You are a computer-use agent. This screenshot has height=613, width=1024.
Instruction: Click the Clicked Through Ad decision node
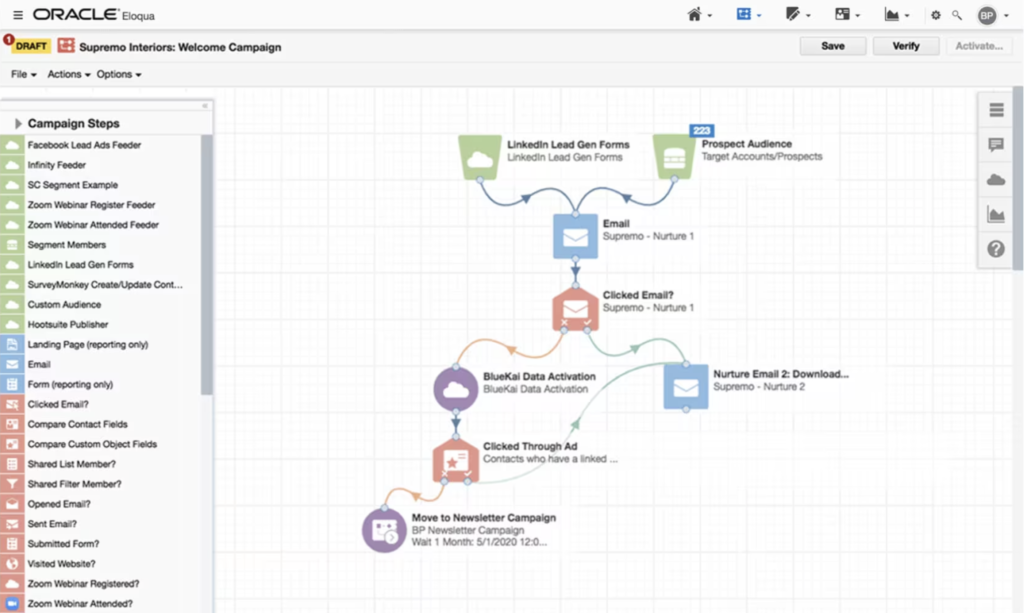455,459
